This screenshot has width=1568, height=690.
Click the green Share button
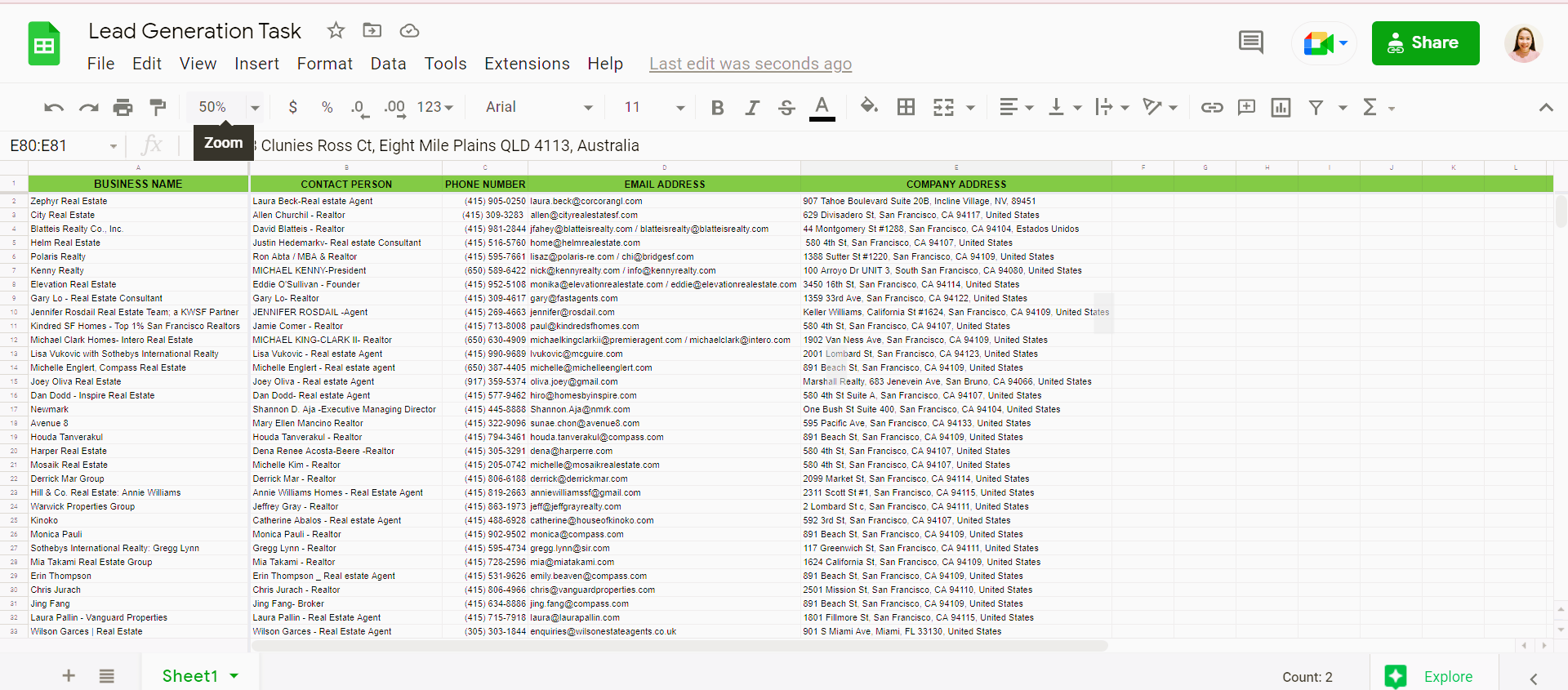(x=1425, y=43)
